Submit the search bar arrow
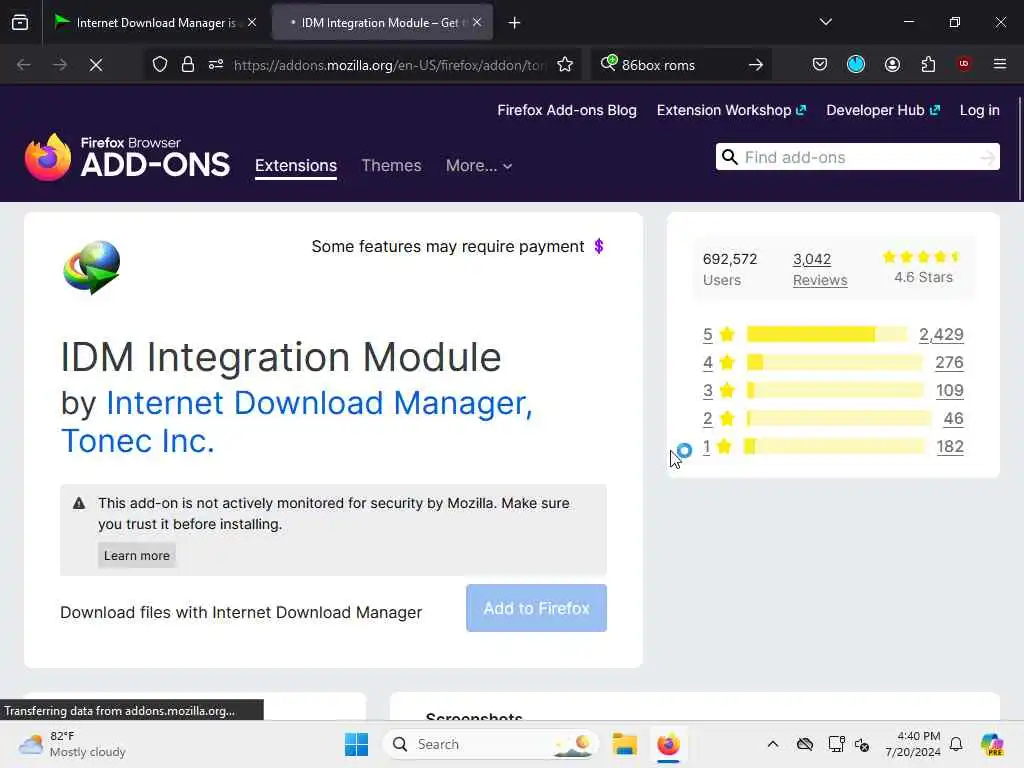This screenshot has width=1024, height=768. pos(756,65)
